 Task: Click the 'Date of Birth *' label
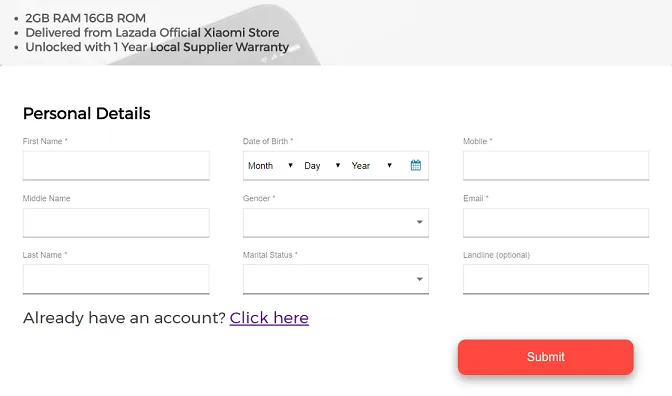point(268,141)
